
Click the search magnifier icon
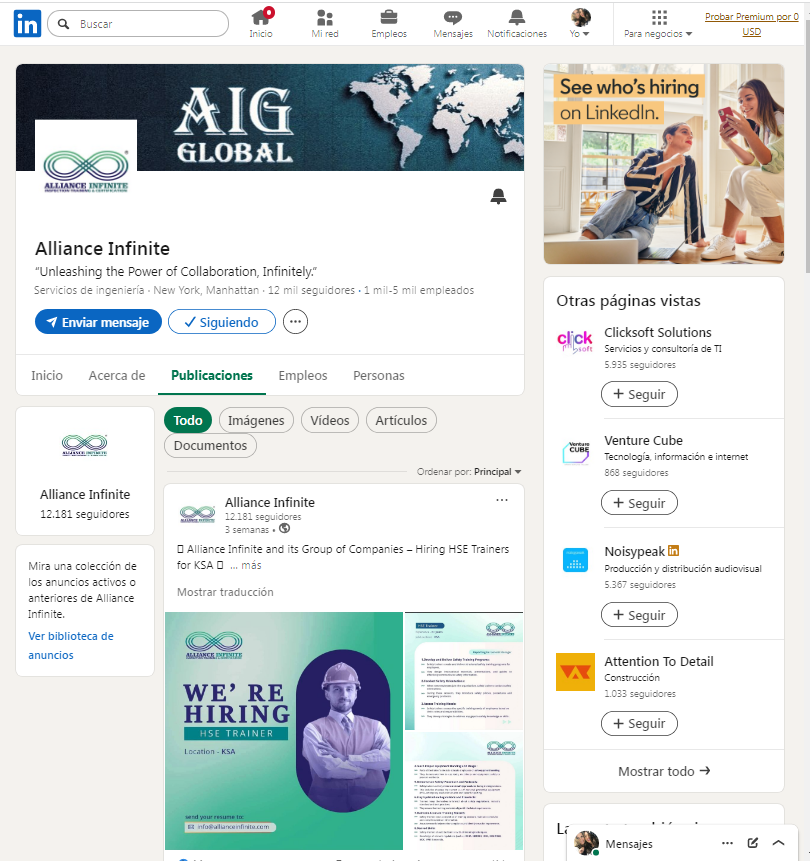(64, 24)
